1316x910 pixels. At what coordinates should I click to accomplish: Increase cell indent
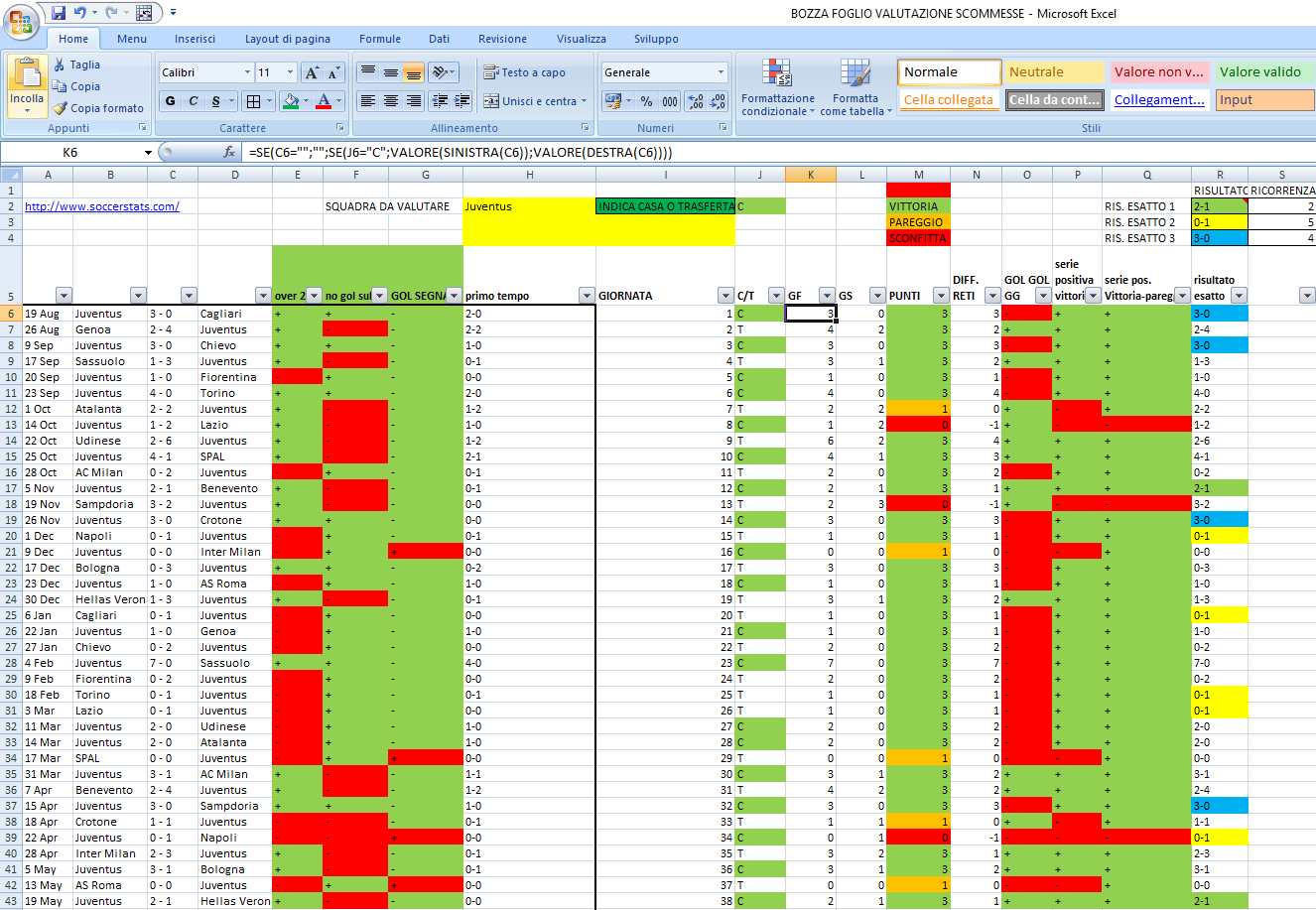click(x=463, y=101)
